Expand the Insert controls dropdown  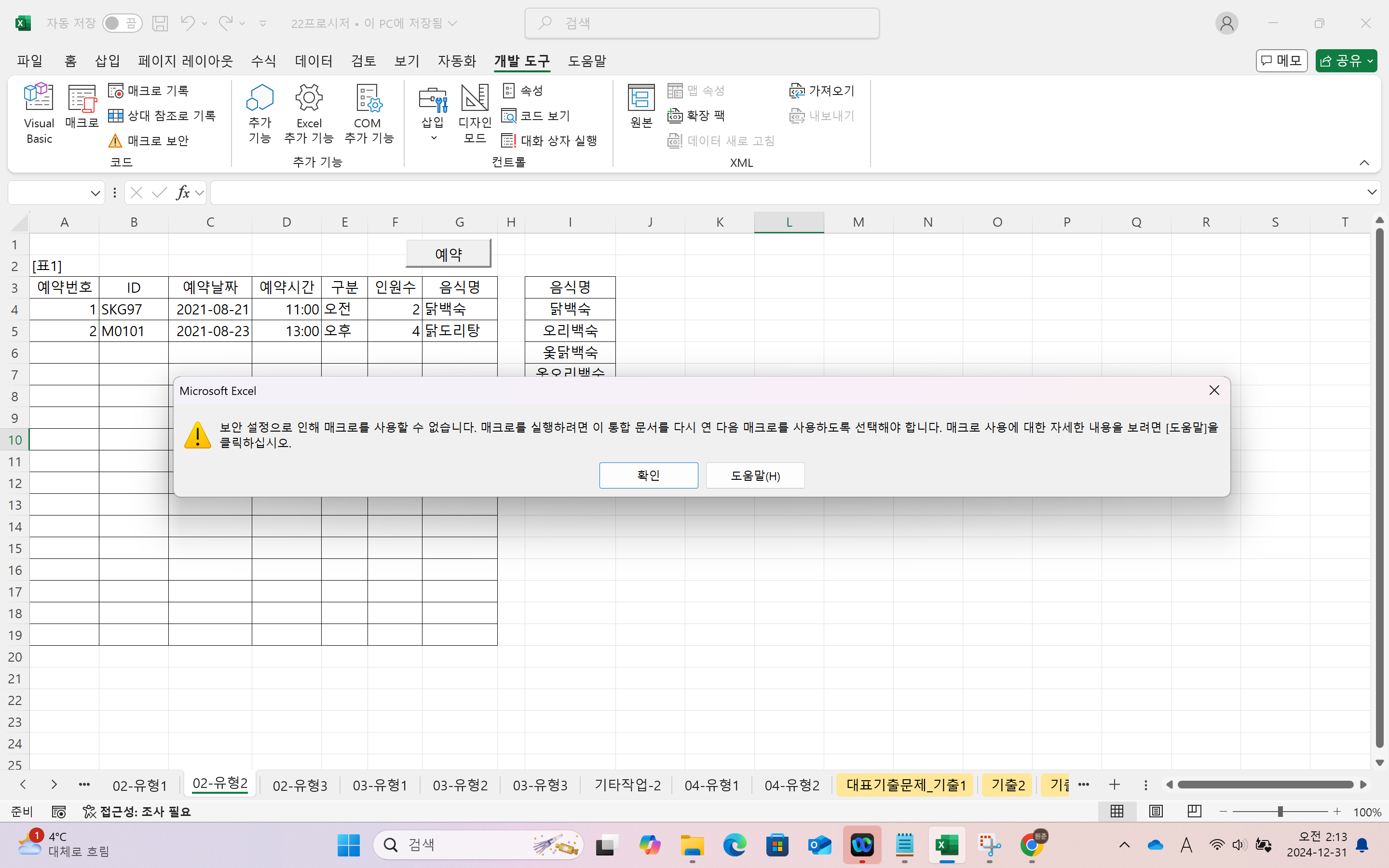(x=434, y=138)
